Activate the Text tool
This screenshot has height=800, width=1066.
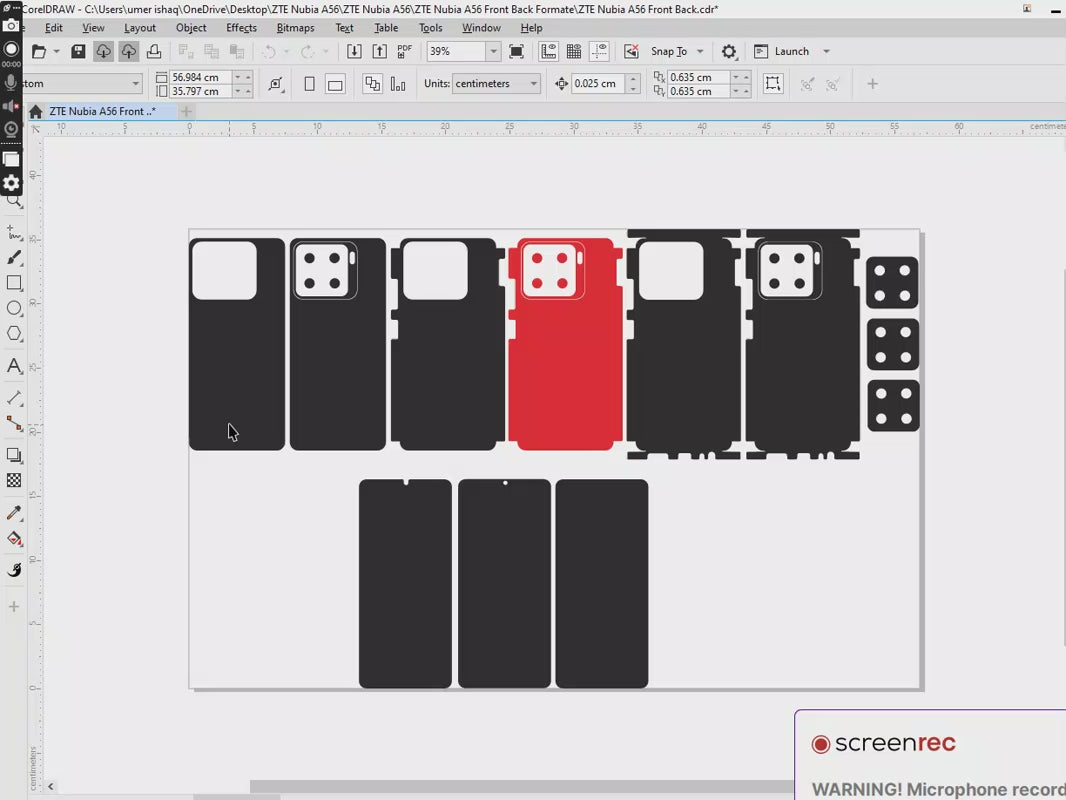point(14,366)
